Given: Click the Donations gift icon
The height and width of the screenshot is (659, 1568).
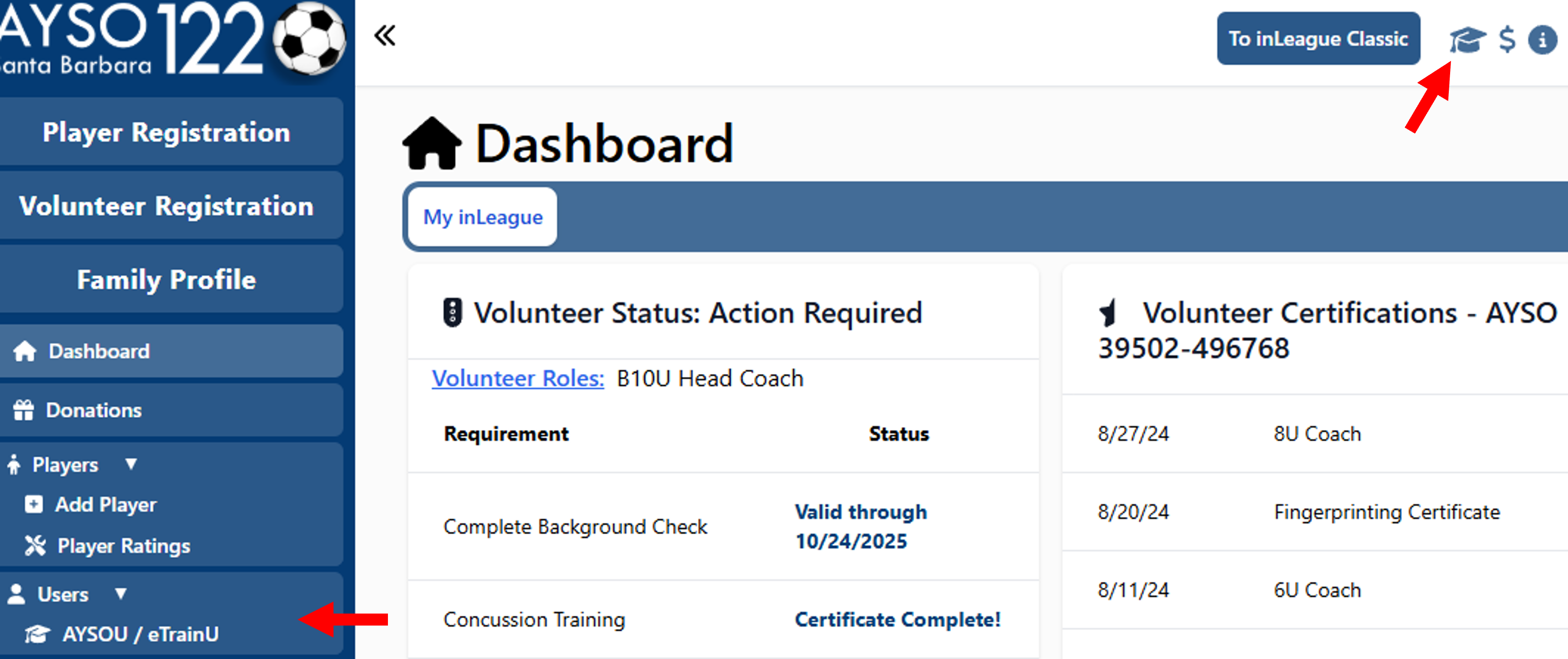Looking at the screenshot, I should tap(24, 410).
